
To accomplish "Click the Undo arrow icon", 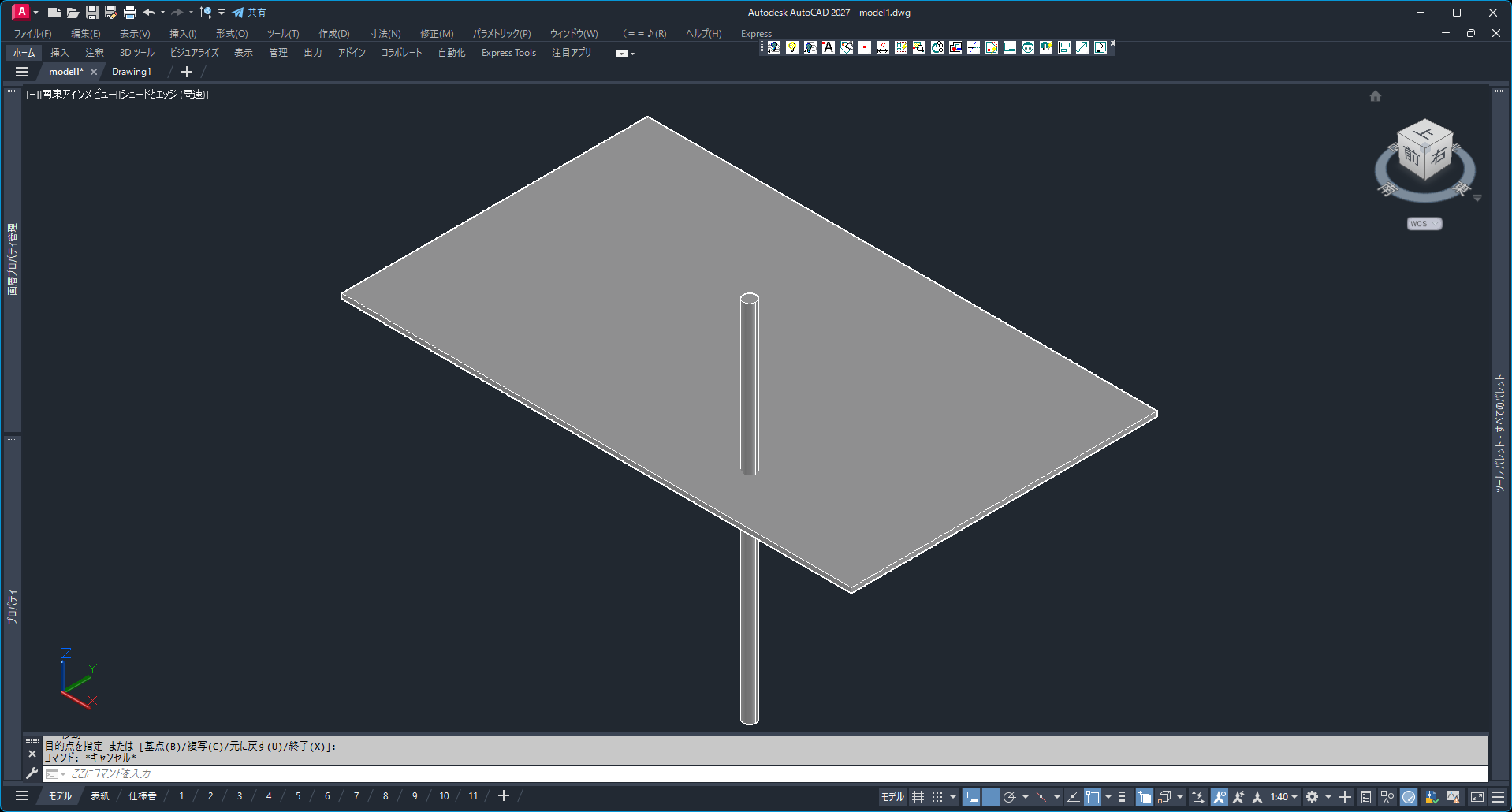I will click(x=149, y=13).
